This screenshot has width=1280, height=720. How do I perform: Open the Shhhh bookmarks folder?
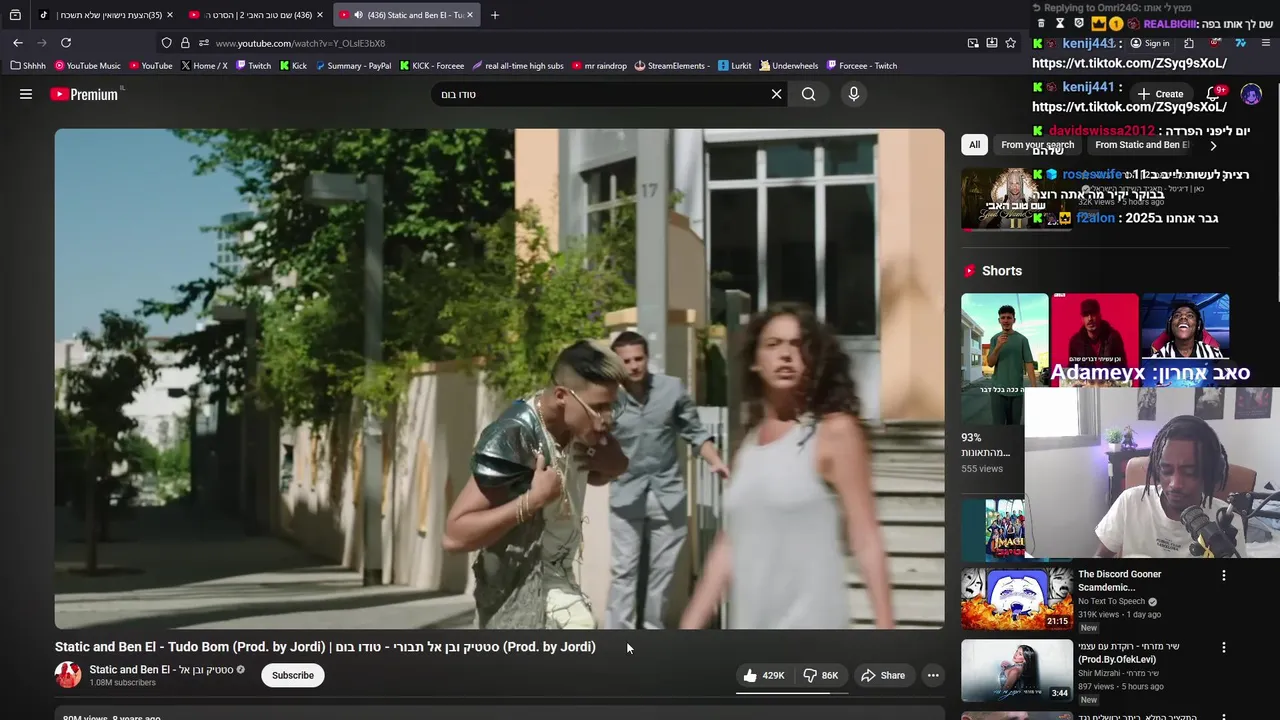click(28, 66)
